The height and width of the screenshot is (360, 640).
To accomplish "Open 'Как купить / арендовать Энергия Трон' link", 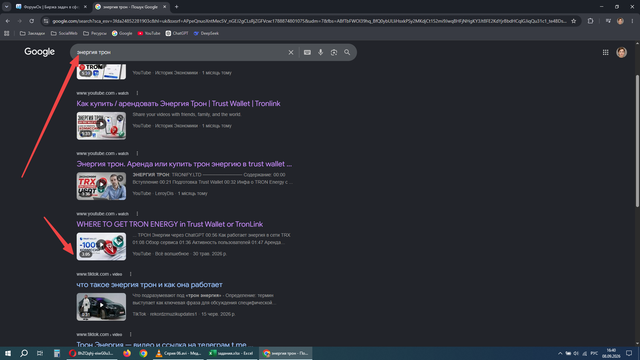I will [178, 104].
